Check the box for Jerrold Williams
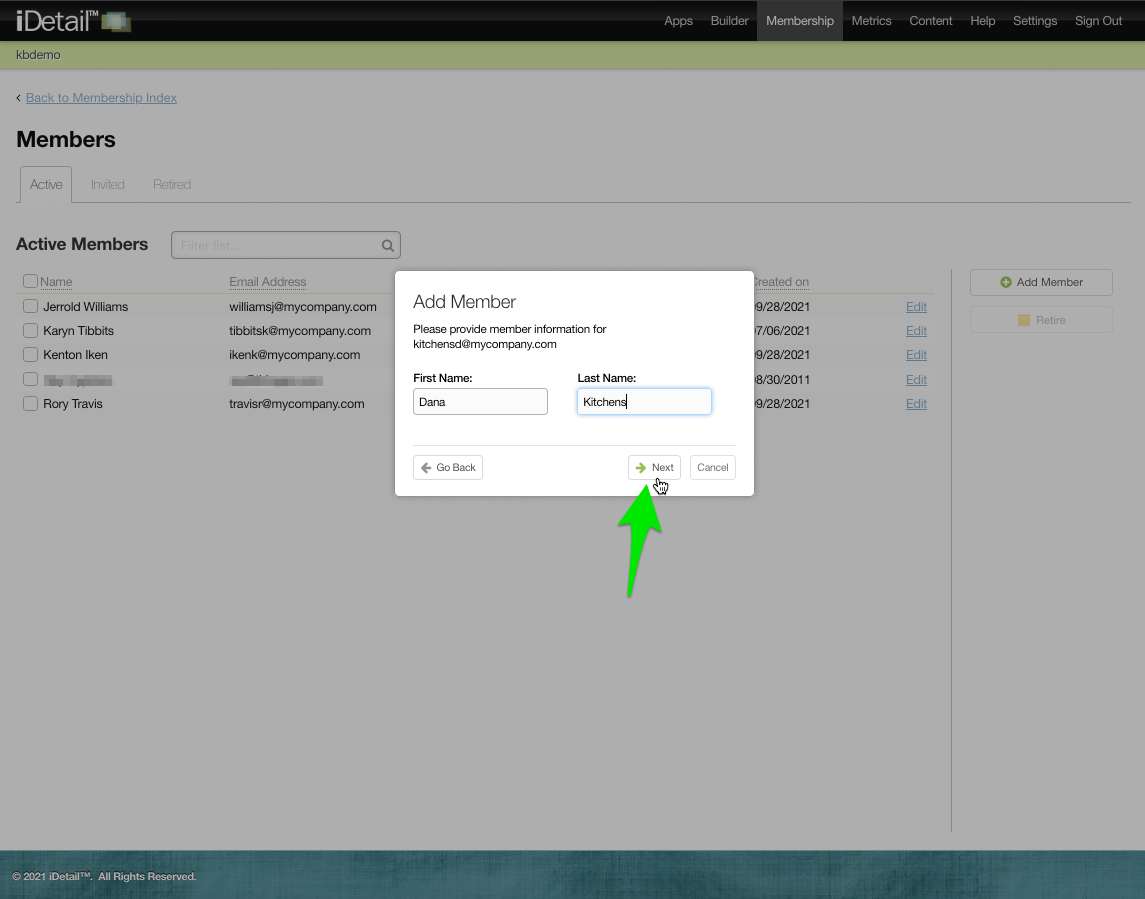The image size is (1145, 899). tap(30, 306)
